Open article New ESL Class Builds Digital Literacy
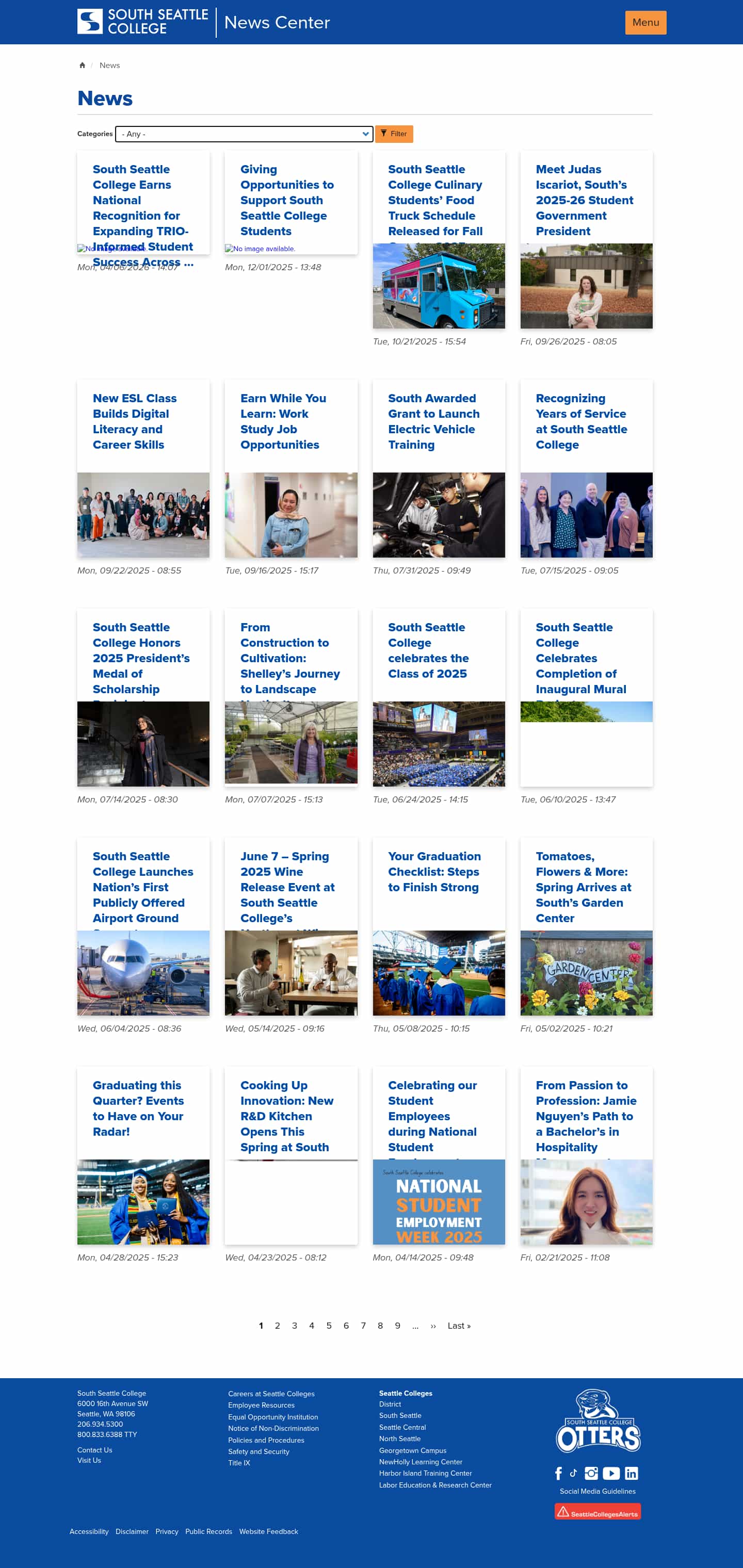Image resolution: width=743 pixels, height=1568 pixels. pos(135,421)
